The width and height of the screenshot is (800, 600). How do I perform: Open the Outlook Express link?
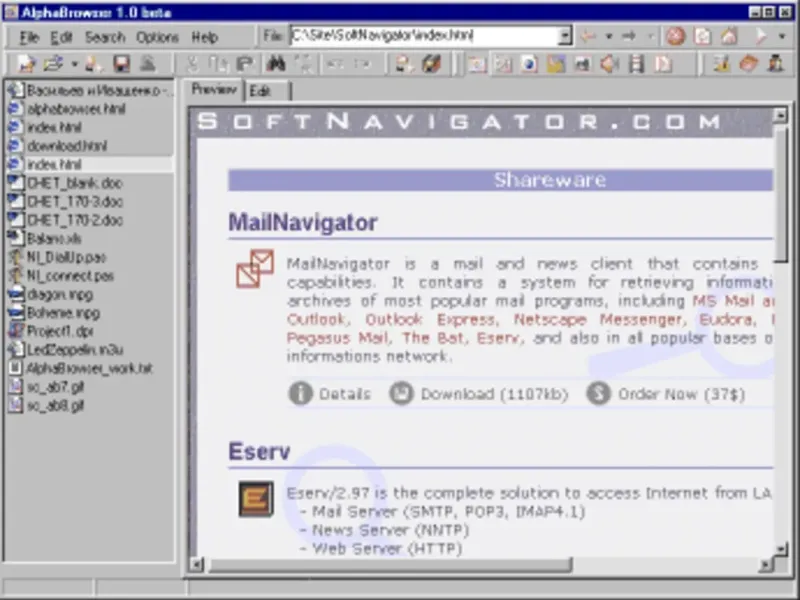(x=430, y=320)
